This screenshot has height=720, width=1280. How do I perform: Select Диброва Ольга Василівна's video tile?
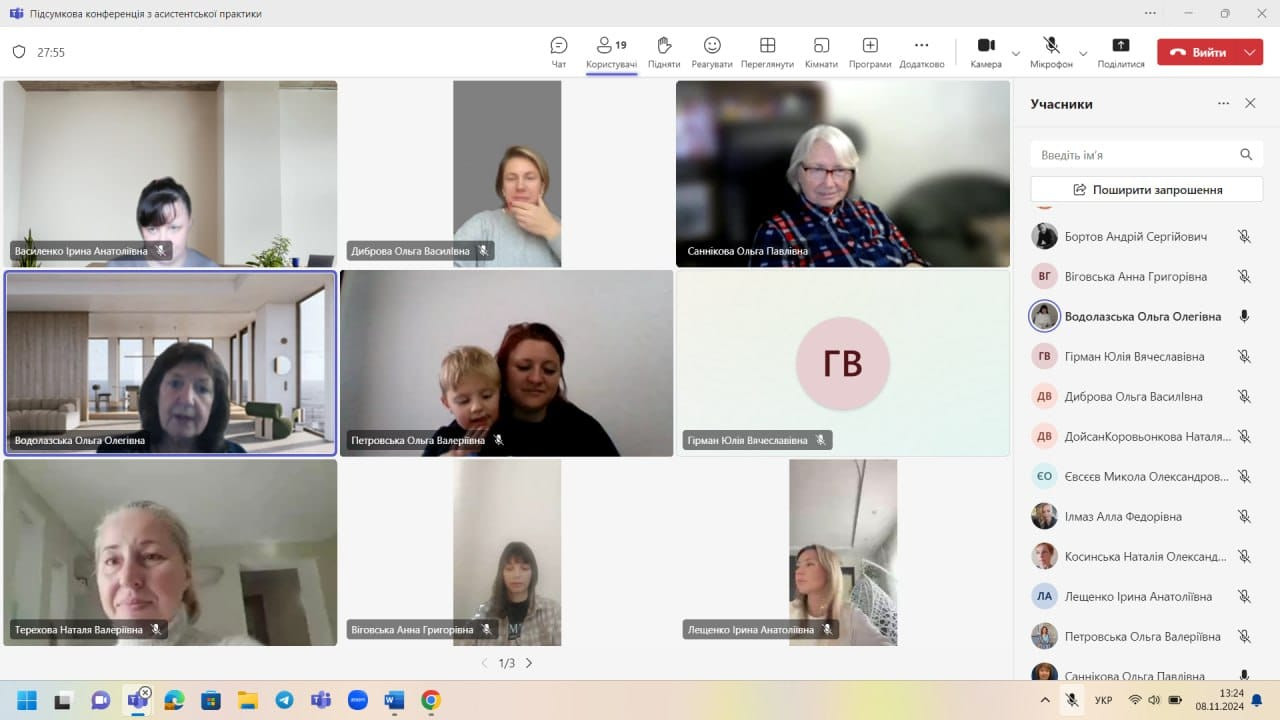507,174
